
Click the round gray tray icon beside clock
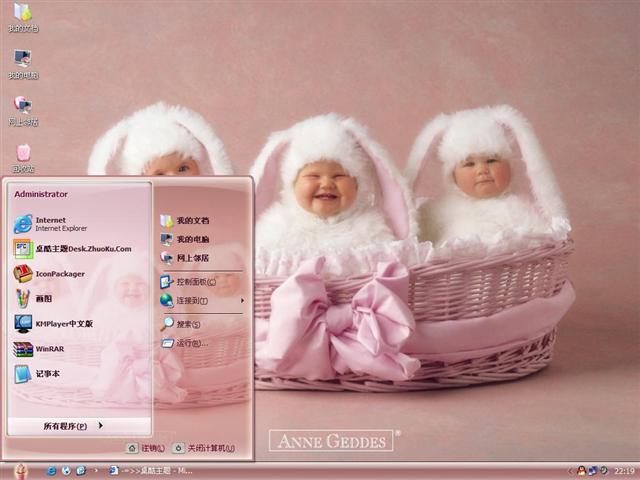(x=604, y=471)
